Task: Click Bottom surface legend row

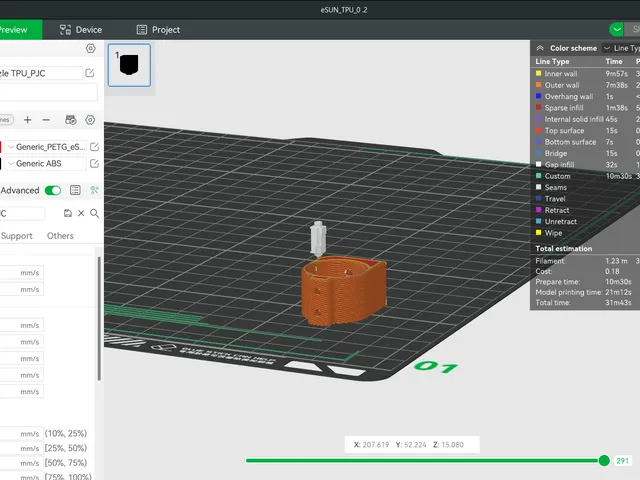Action: tap(587, 142)
